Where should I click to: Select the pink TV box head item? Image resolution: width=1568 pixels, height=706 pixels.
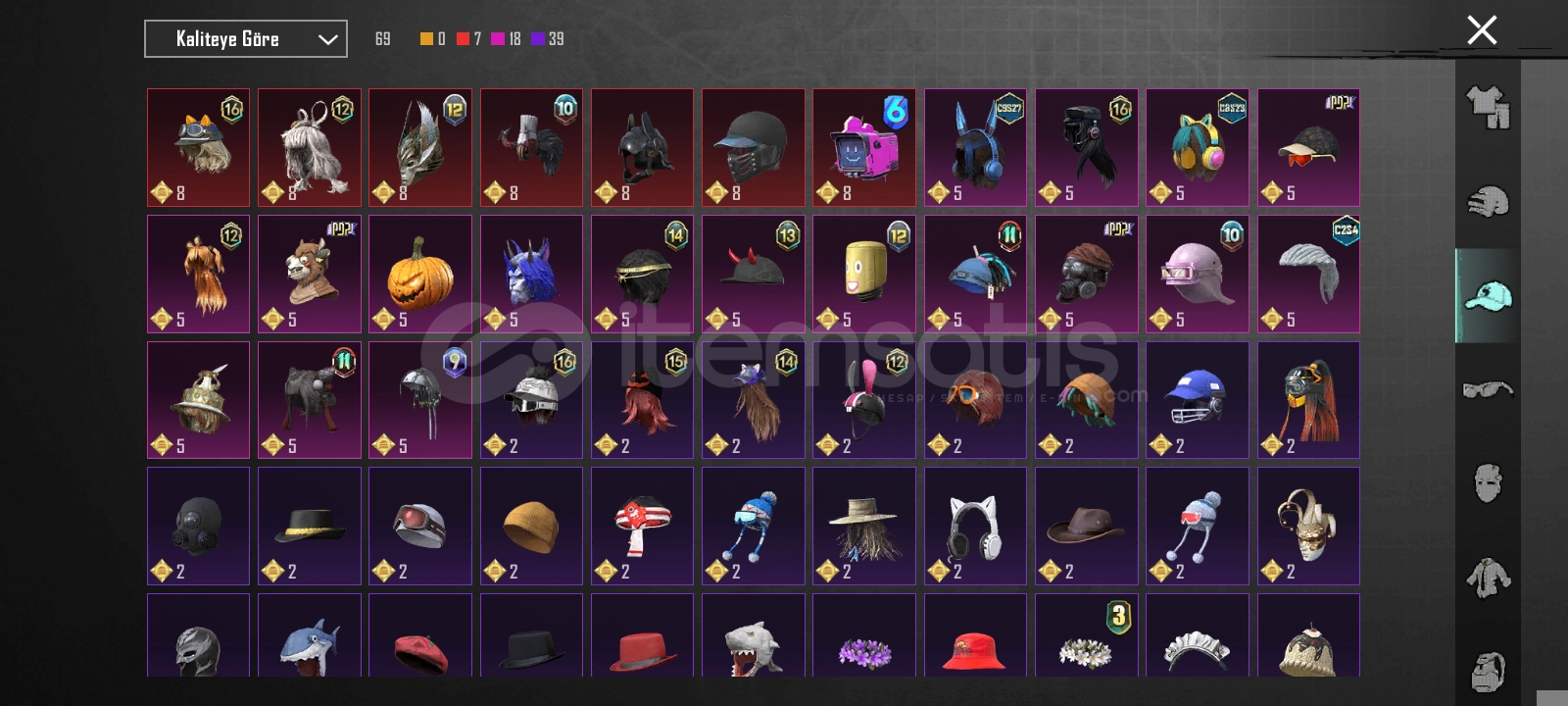(864, 148)
